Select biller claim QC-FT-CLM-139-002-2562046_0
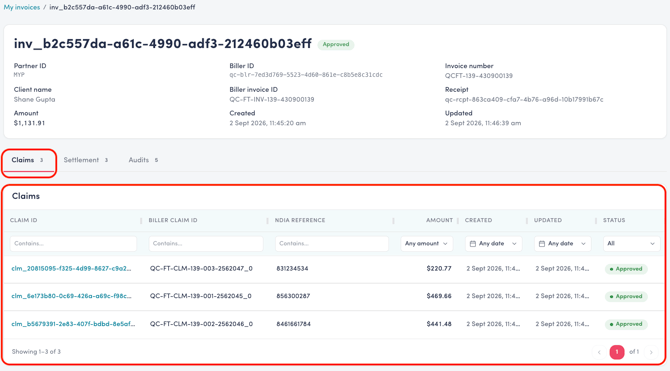This screenshot has height=371, width=670. click(x=201, y=324)
